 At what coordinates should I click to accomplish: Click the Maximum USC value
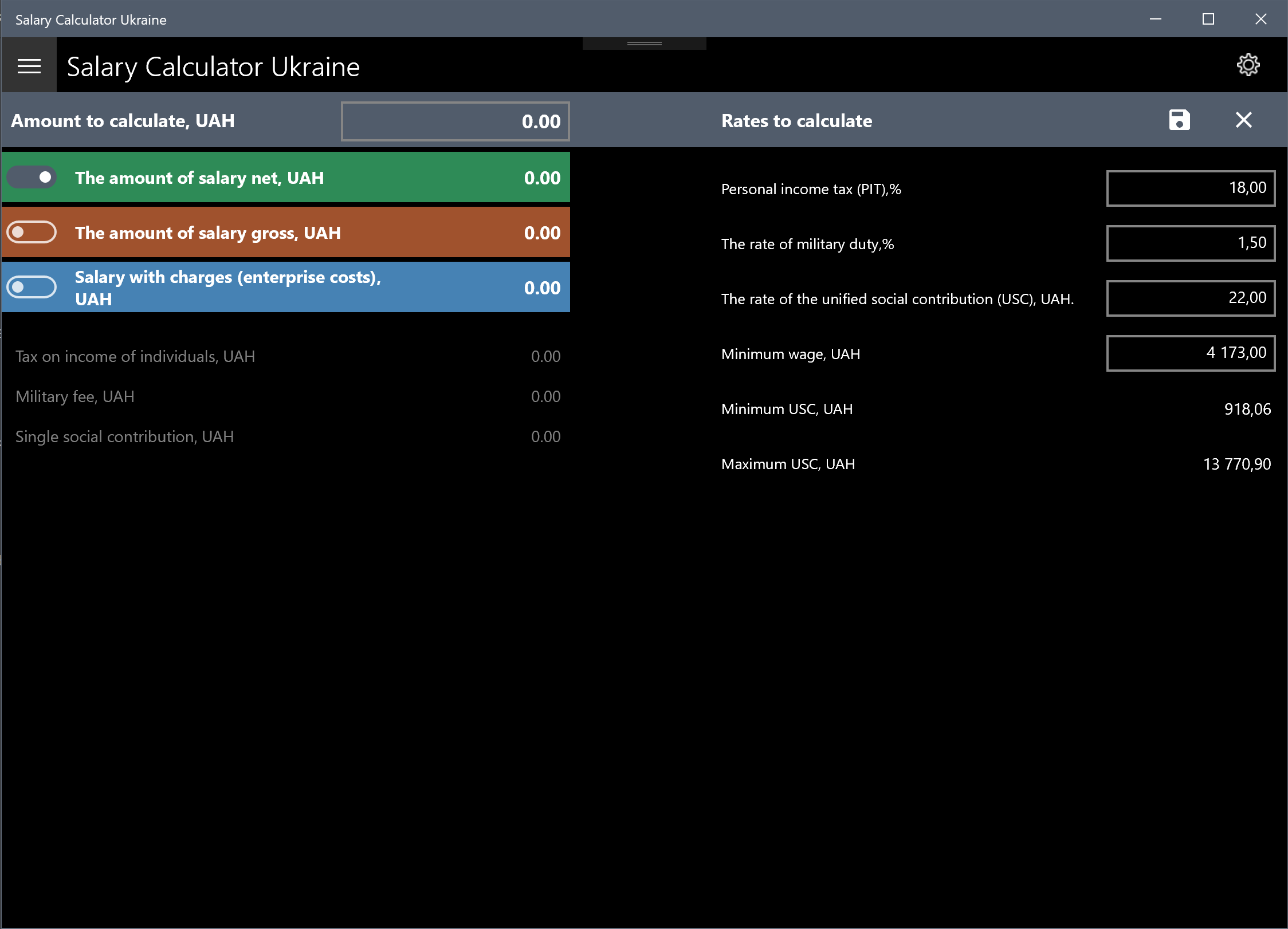tap(1236, 464)
